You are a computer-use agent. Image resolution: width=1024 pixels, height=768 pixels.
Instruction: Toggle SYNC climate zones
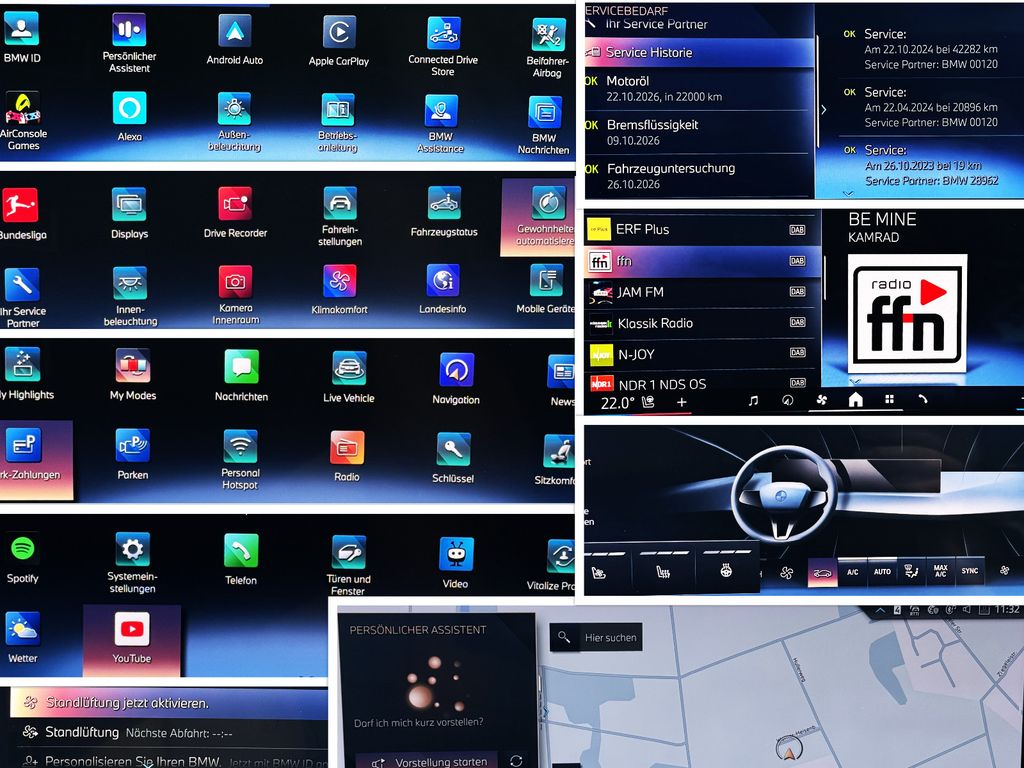coord(970,571)
